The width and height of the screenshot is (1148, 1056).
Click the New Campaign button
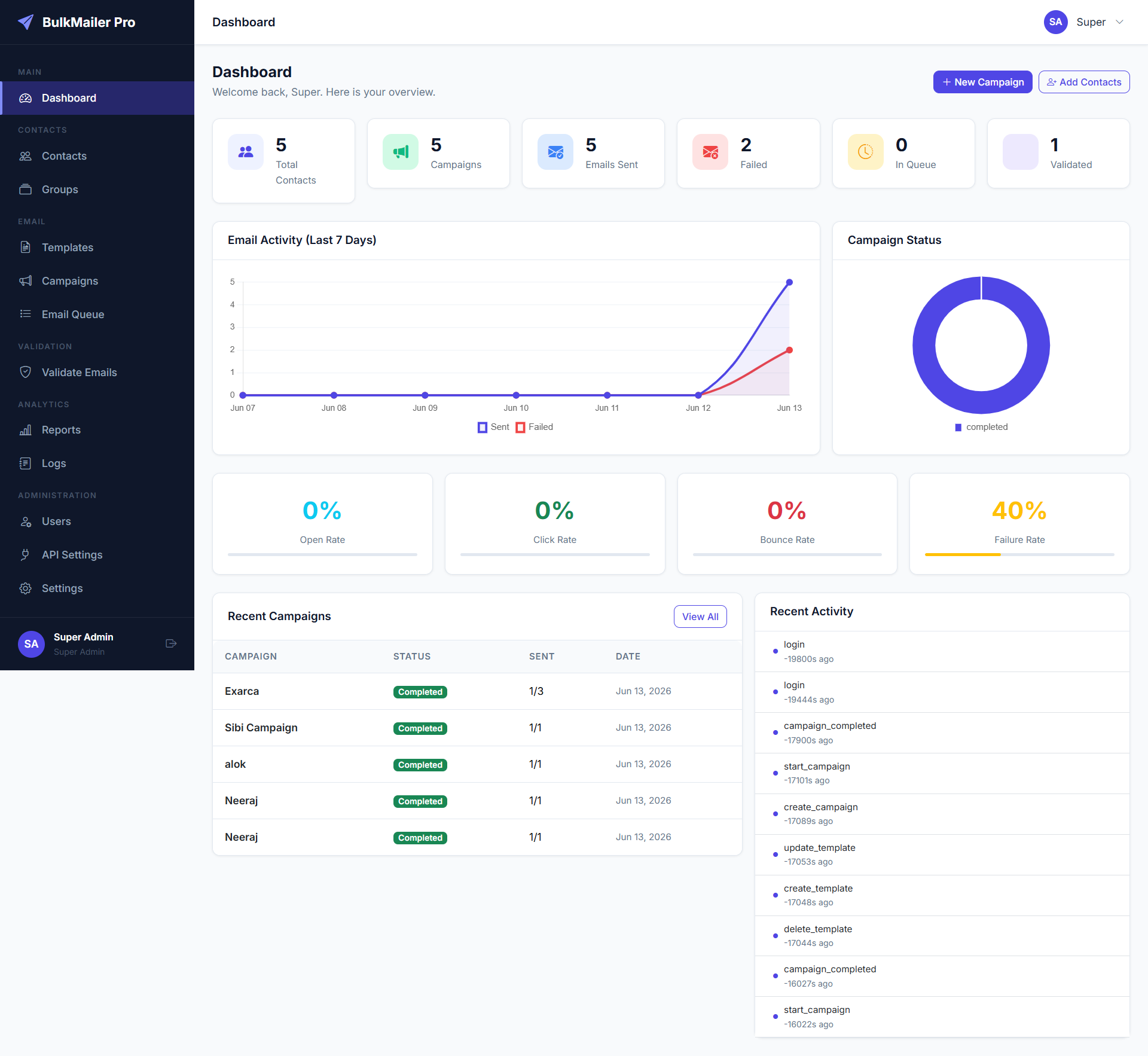click(x=982, y=82)
